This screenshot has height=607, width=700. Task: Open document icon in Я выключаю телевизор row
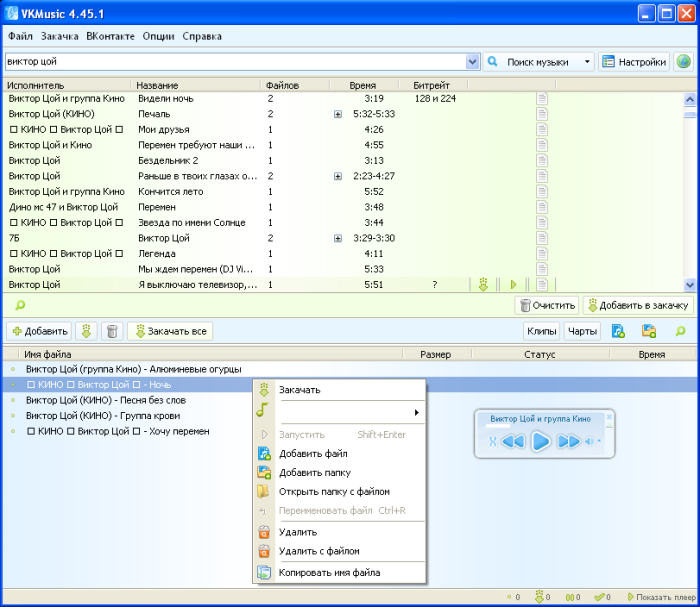click(x=542, y=284)
